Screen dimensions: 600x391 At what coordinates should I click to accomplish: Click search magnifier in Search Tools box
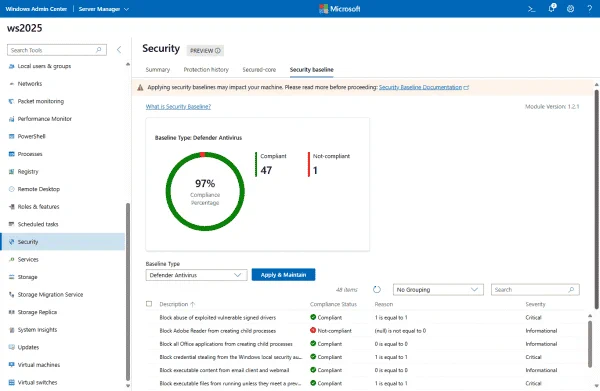[99, 50]
